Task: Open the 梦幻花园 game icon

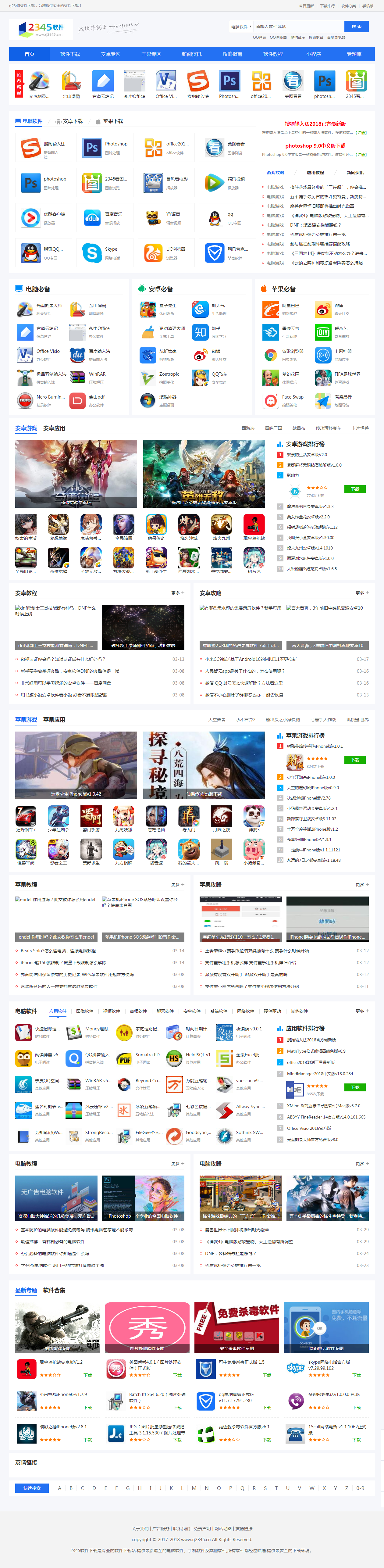Action: tap(271, 378)
